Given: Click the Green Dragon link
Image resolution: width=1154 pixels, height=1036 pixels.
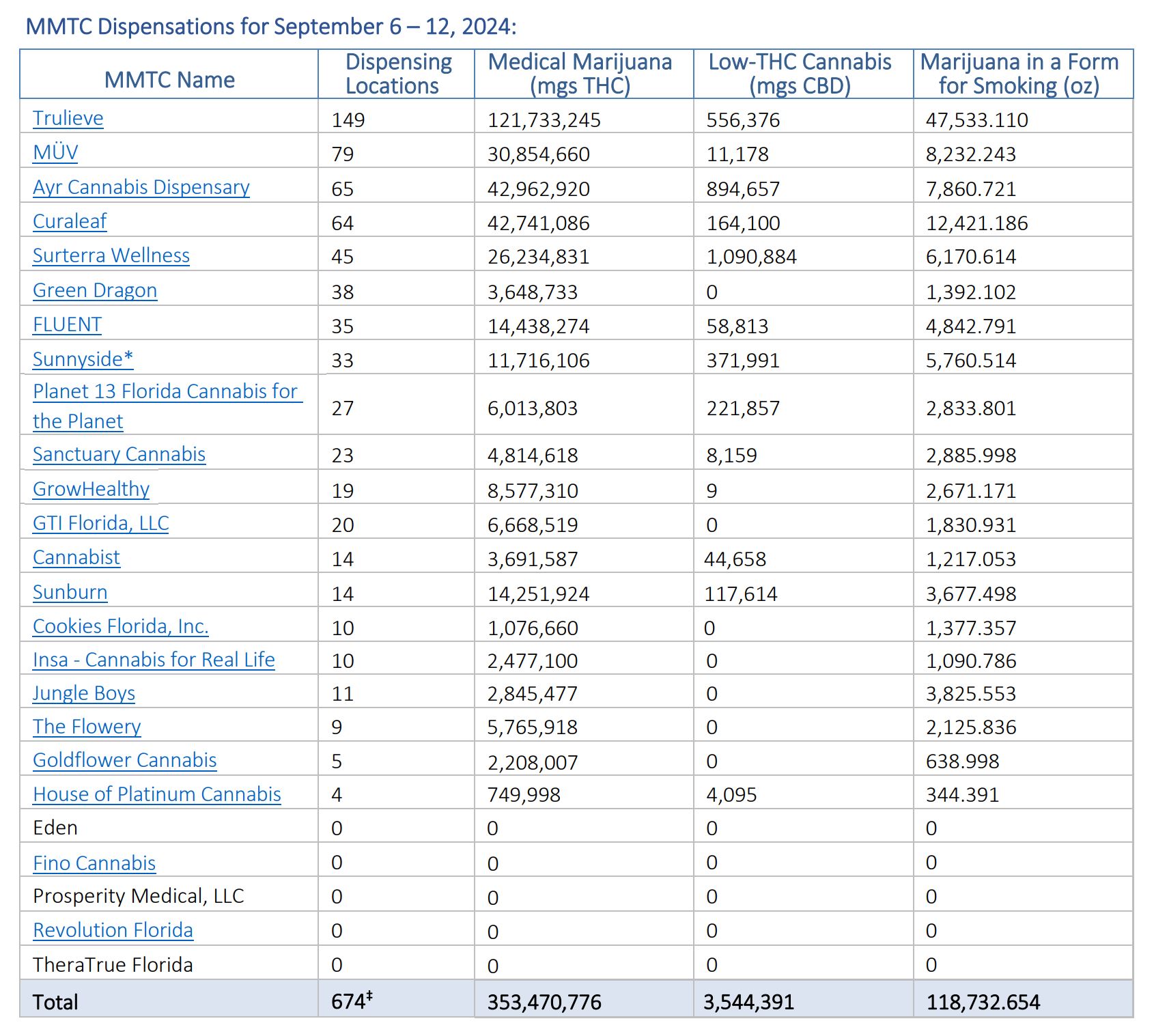Looking at the screenshot, I should coord(95,290).
